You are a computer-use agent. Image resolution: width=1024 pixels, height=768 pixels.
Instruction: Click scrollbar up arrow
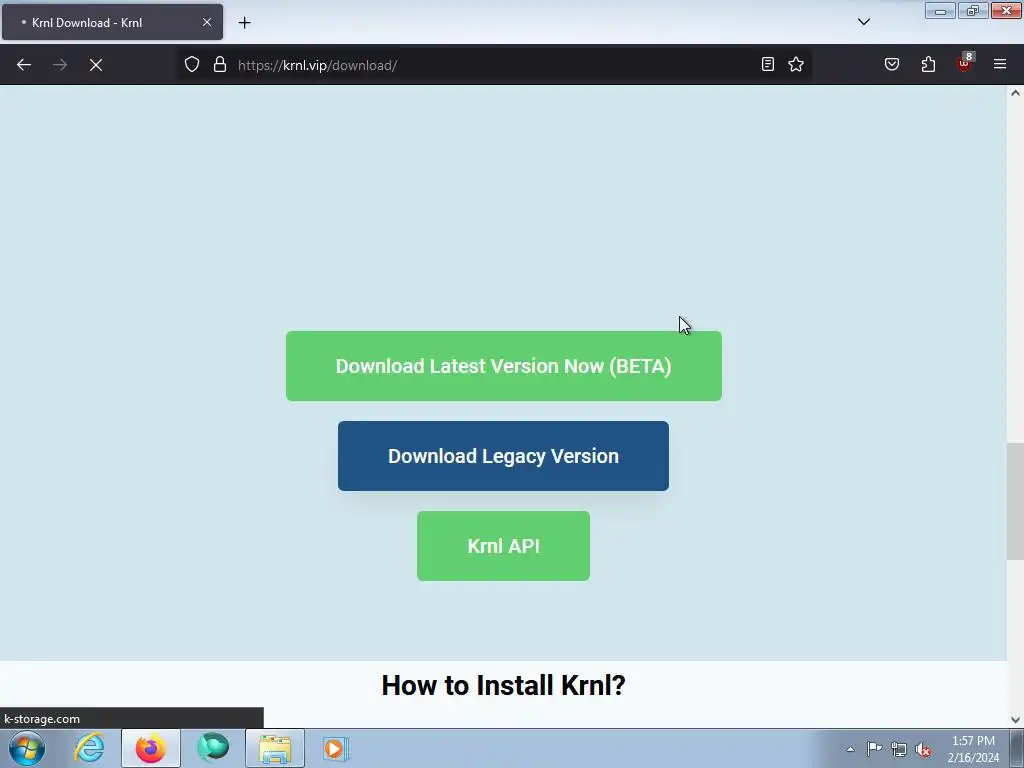[x=1015, y=93]
